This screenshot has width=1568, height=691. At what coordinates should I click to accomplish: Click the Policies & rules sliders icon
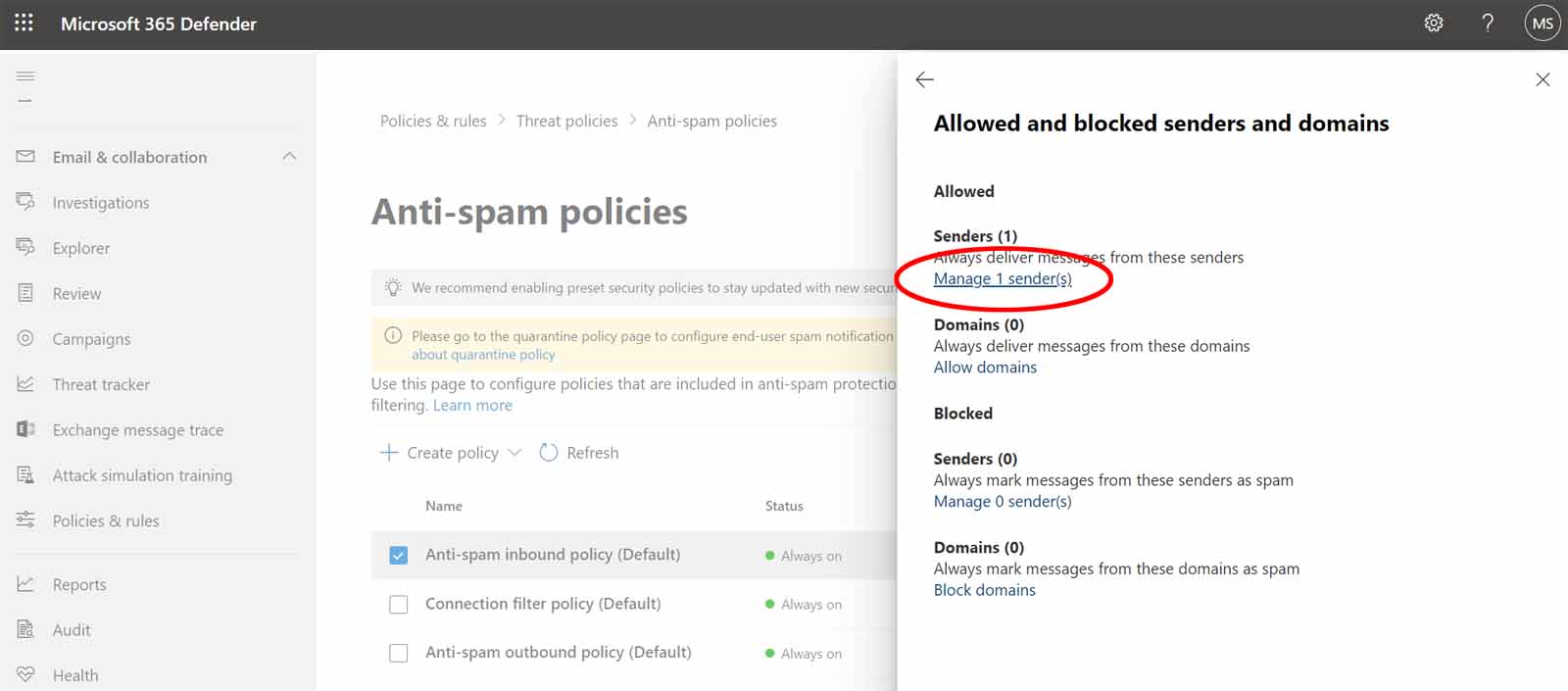click(25, 520)
